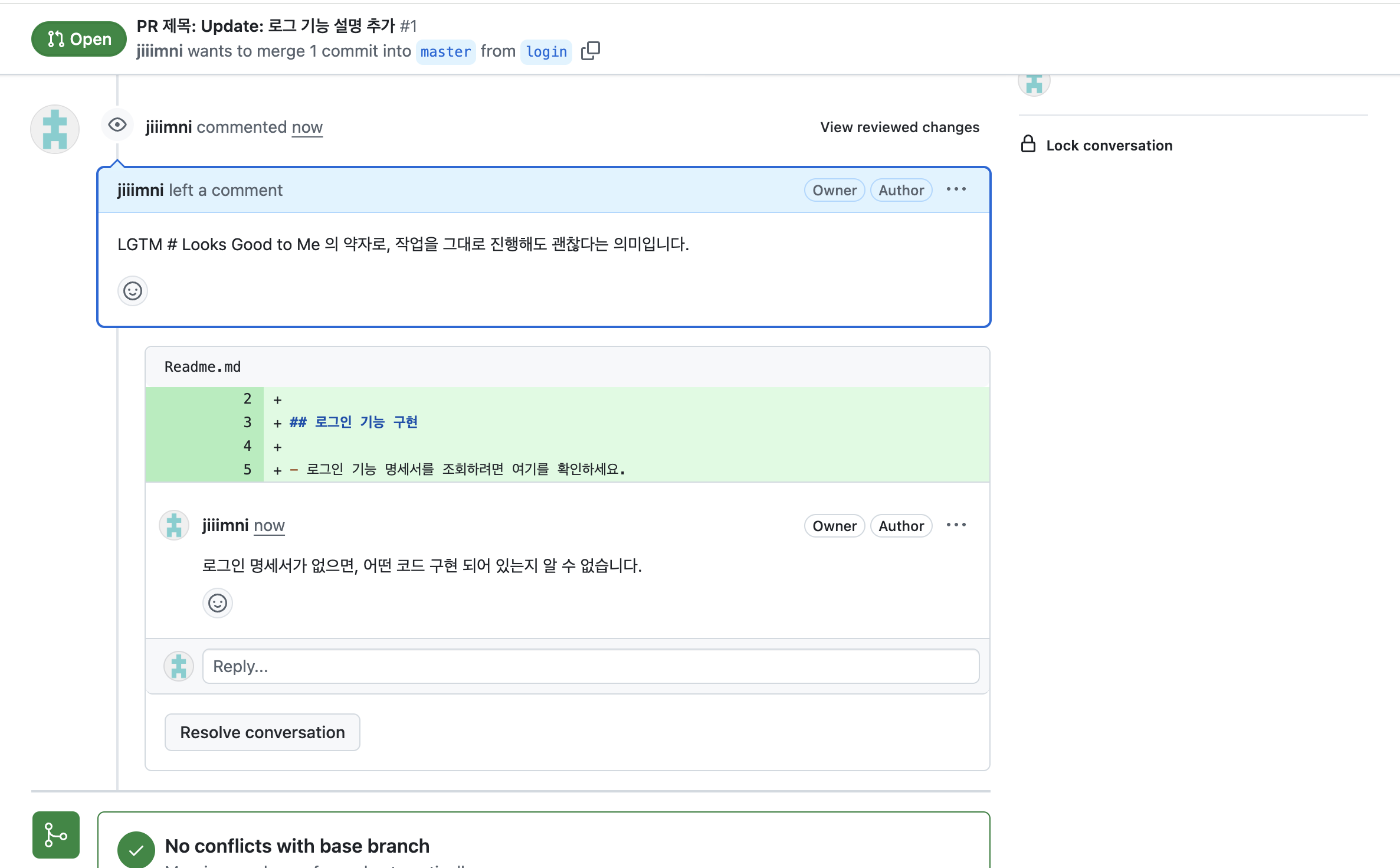Click the login head branch link
This screenshot has height=868, width=1400.
[x=546, y=52]
